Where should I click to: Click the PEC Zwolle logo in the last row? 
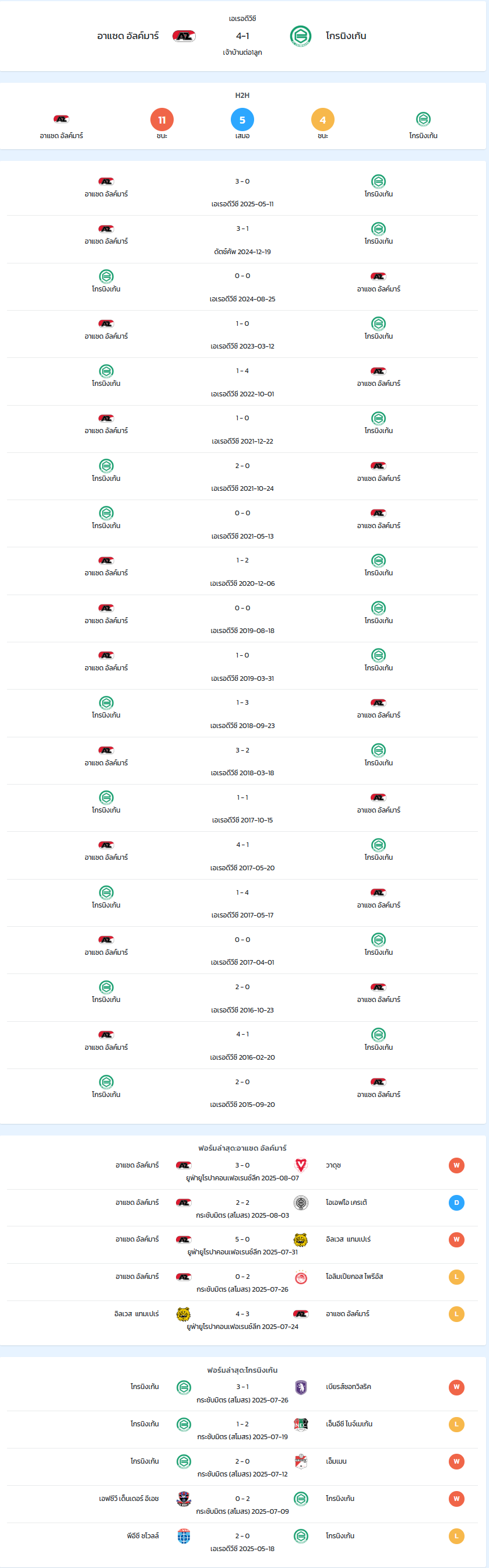184,1536
